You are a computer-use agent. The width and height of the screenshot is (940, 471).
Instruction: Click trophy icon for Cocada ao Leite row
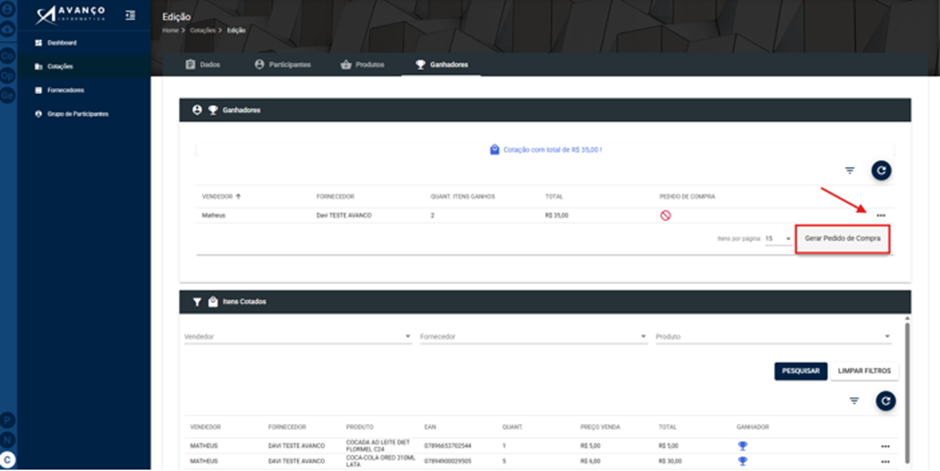(742, 446)
